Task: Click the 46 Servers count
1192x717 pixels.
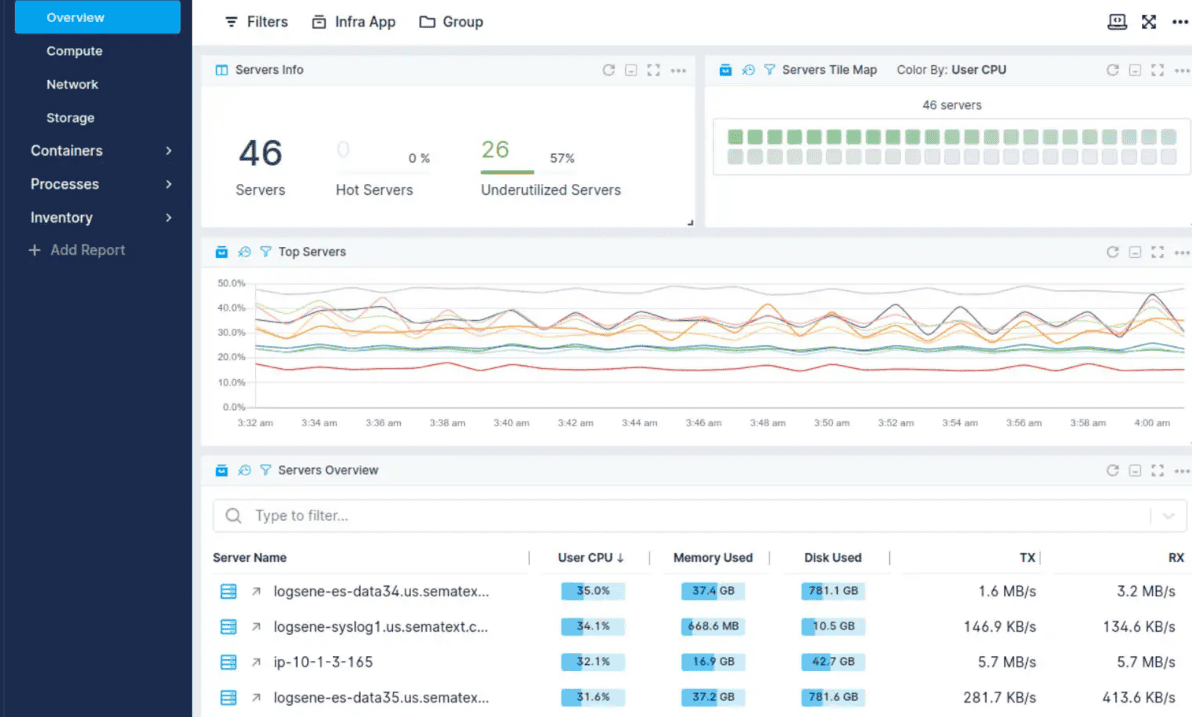Action: pos(261,153)
